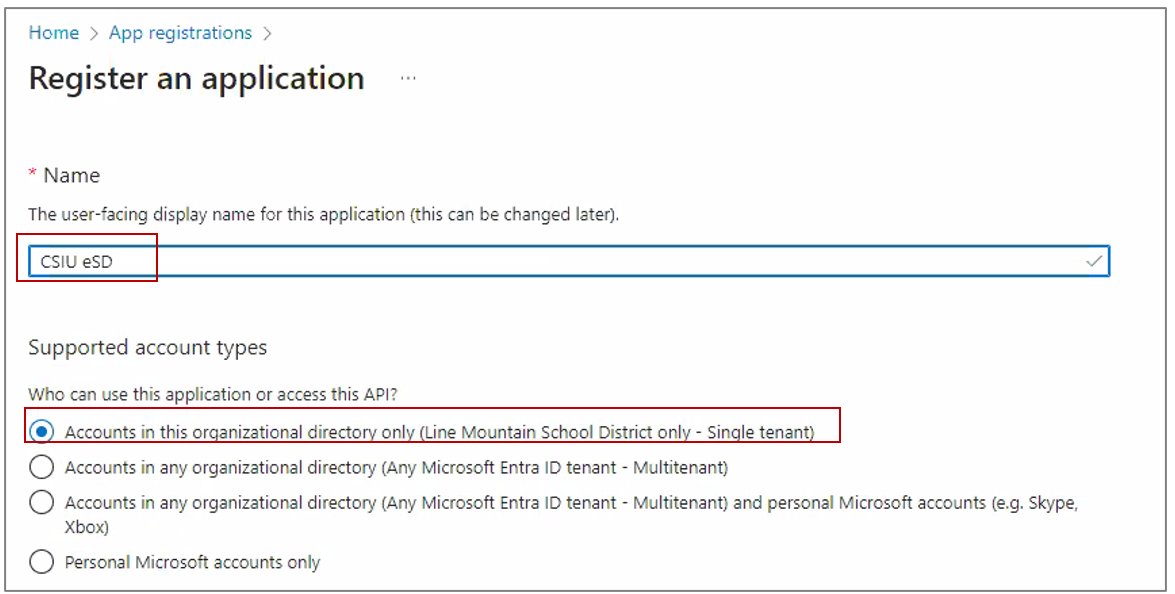
Task: Select the Multitenant-only radio button
Action: [42, 467]
